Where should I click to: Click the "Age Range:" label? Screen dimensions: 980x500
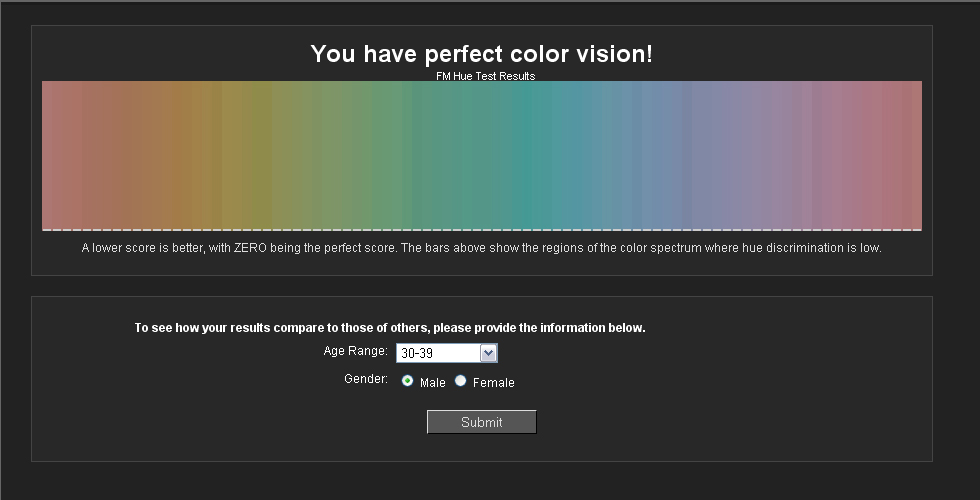click(355, 351)
